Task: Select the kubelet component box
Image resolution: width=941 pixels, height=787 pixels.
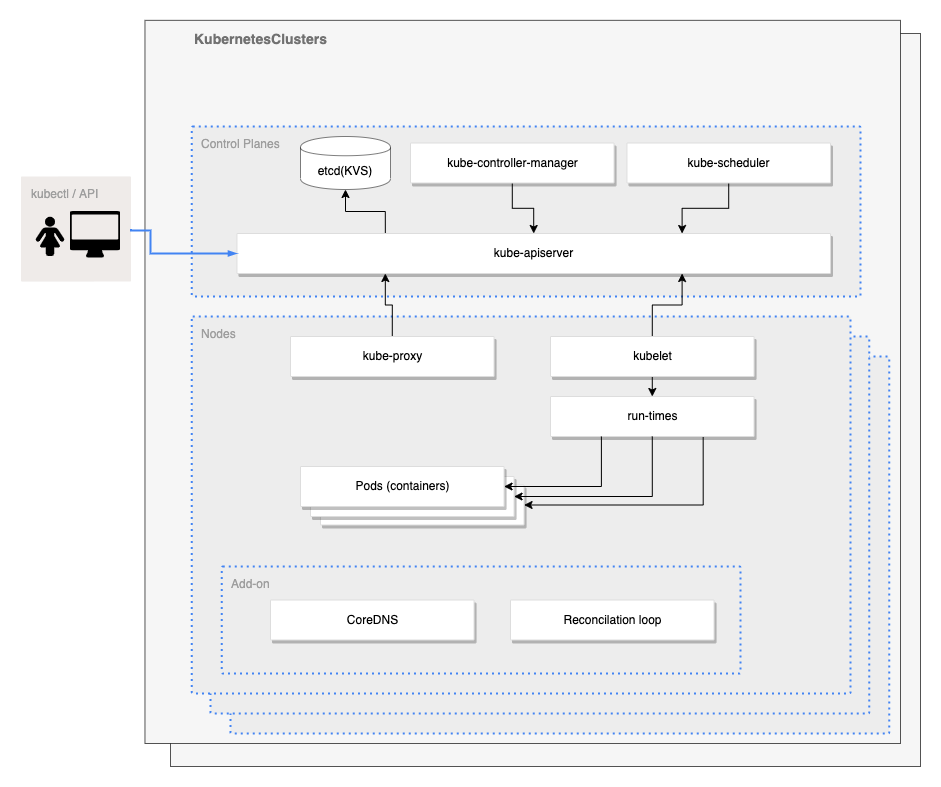Action: pos(651,356)
